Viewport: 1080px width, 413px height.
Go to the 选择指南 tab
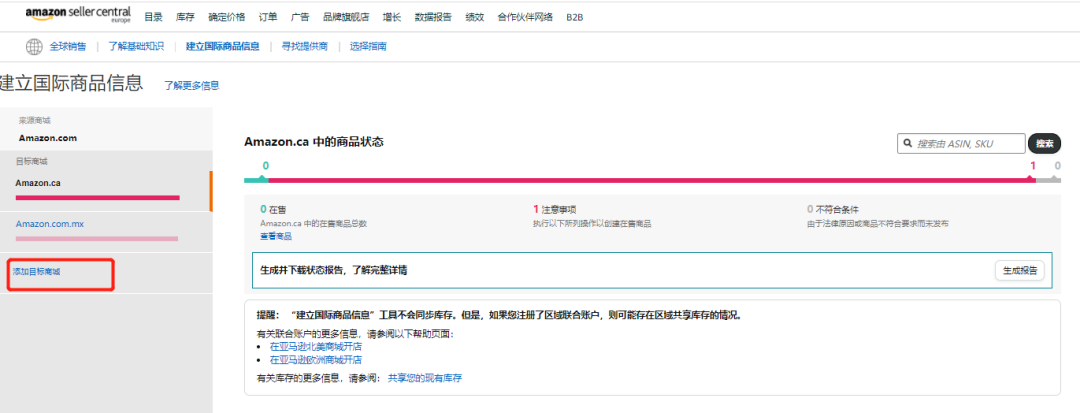point(368,47)
